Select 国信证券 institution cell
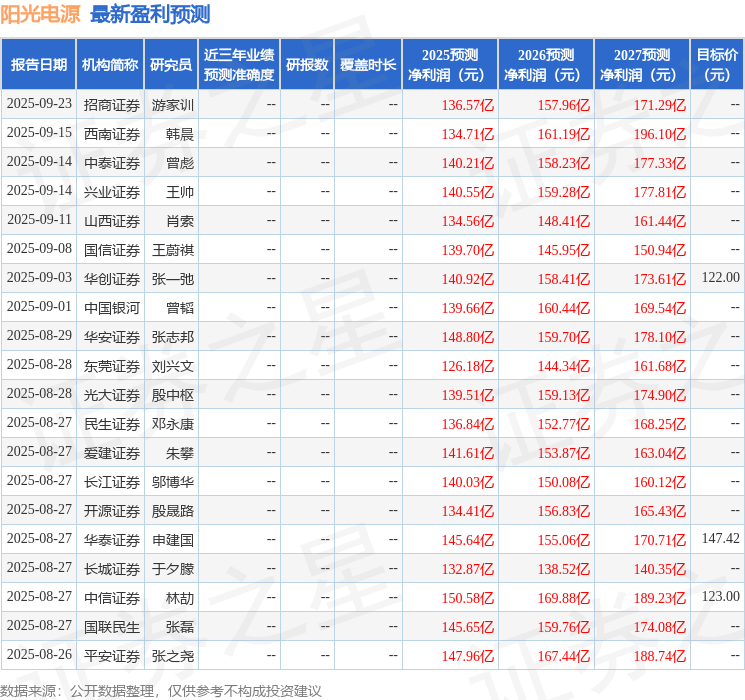The width and height of the screenshot is (745, 700). coord(112,250)
